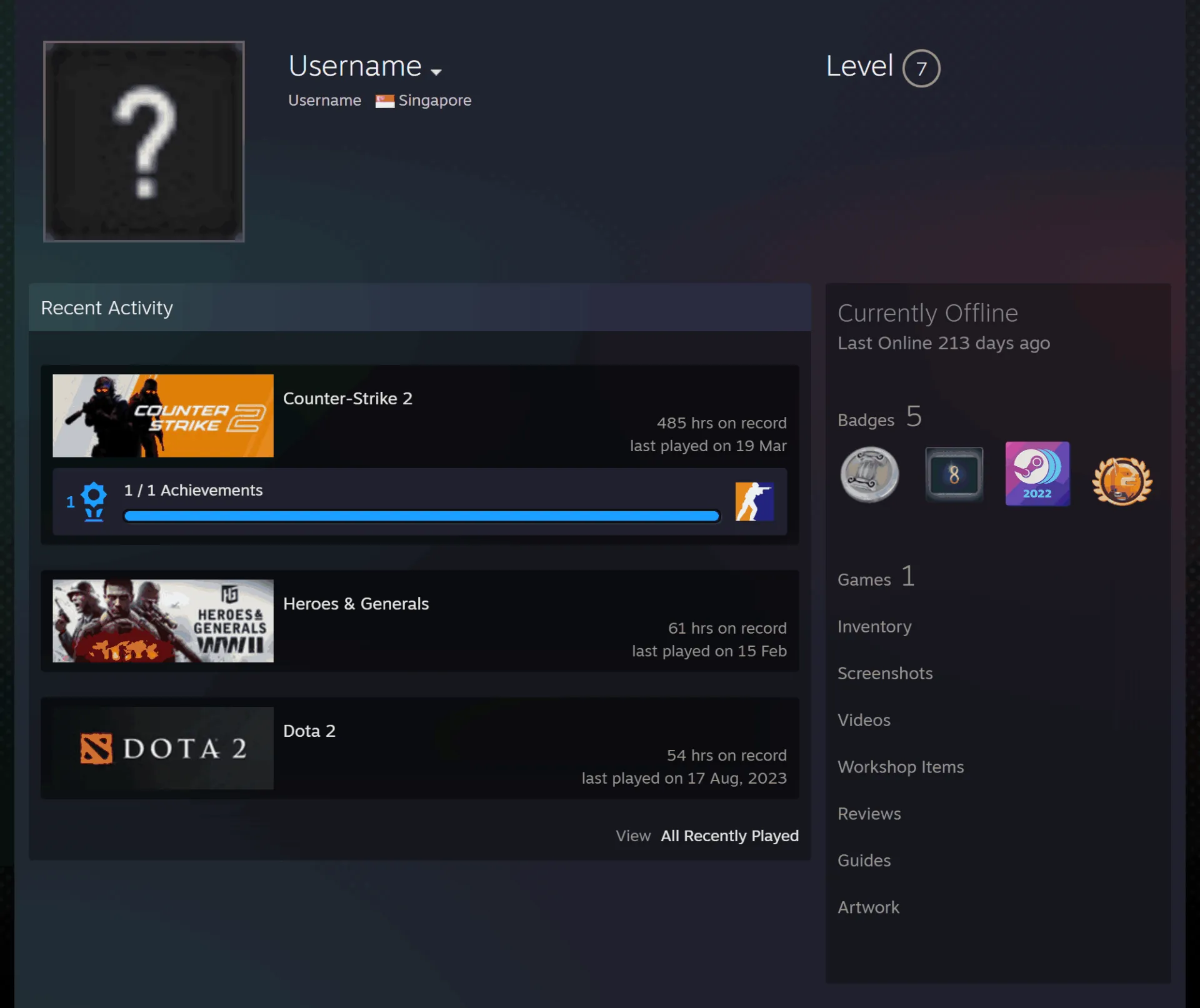This screenshot has height=1008, width=1200.
Task: Click the Steam 2022 replay badge
Action: [1037, 474]
